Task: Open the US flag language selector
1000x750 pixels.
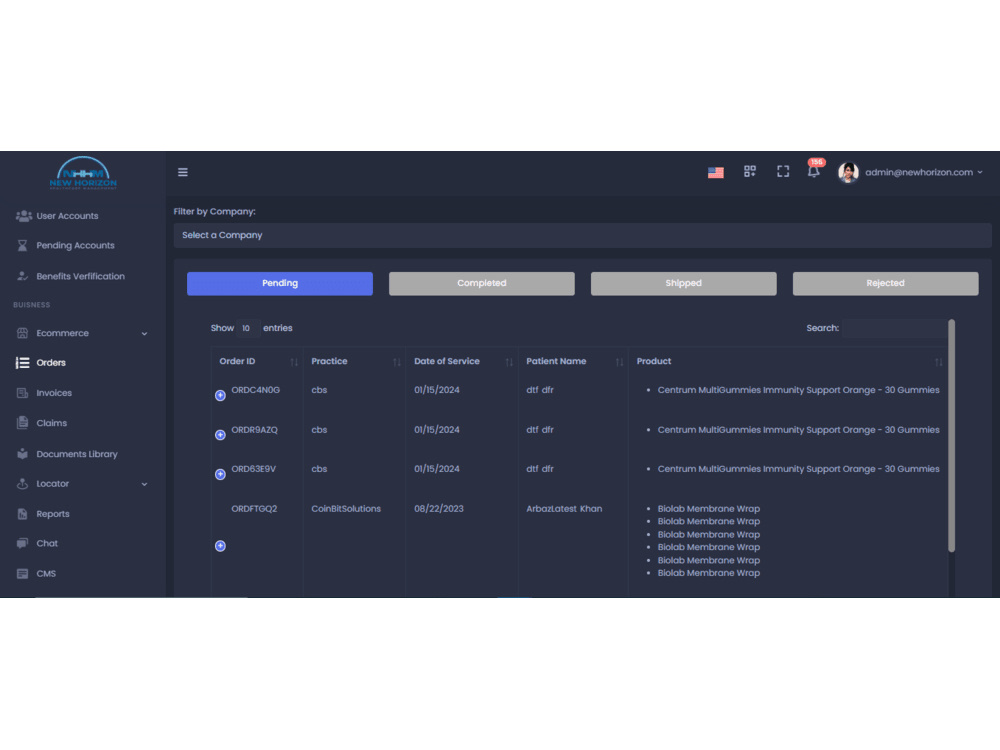Action: click(x=716, y=172)
